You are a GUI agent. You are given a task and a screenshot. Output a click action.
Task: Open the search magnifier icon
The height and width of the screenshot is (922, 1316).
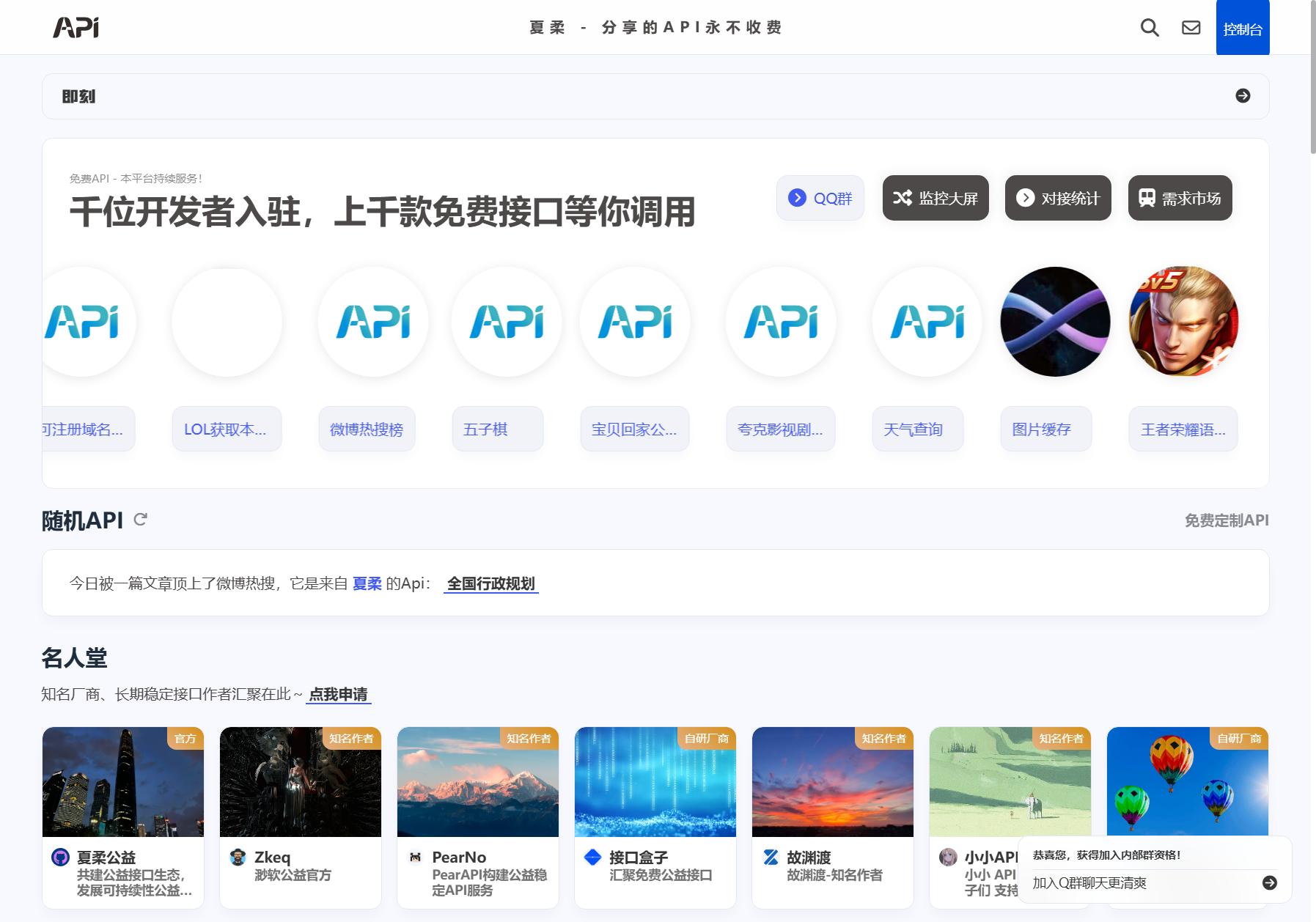point(1150,28)
